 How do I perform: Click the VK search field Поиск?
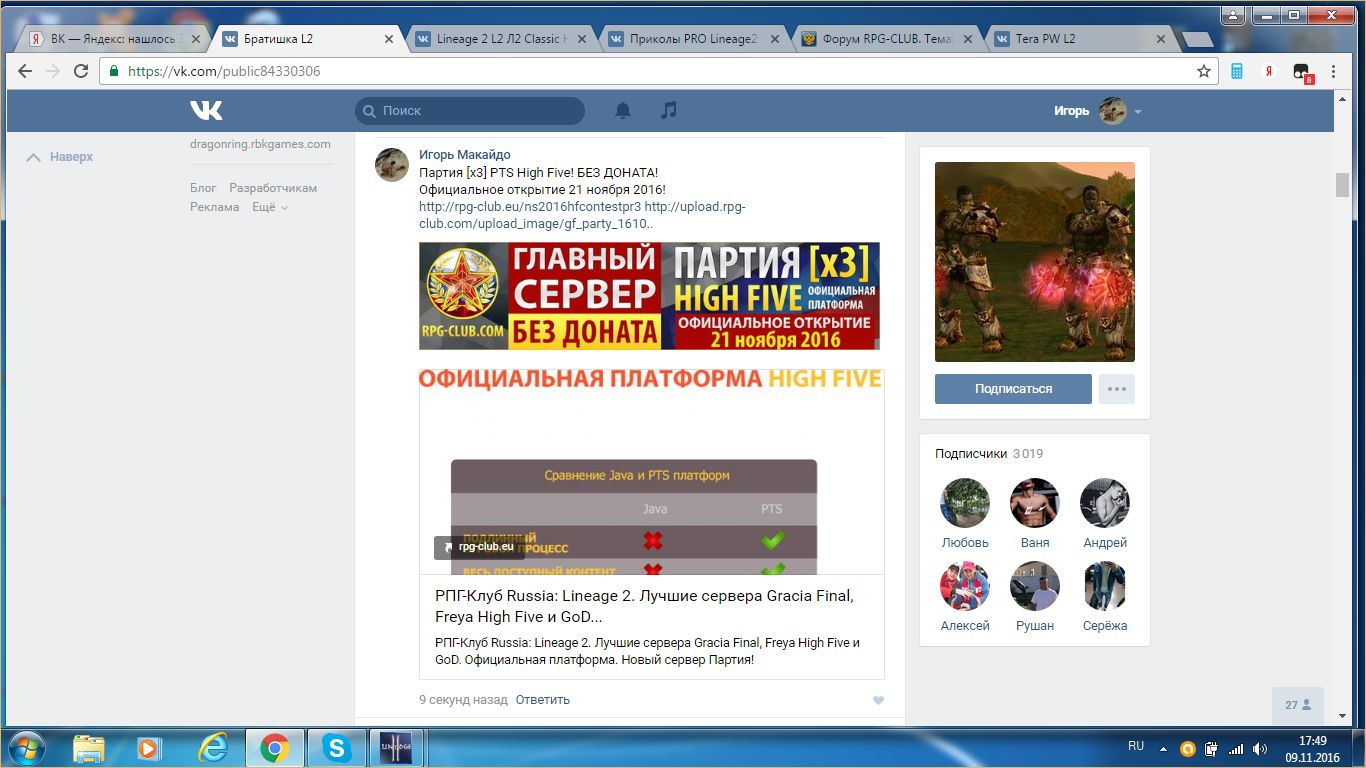pyautogui.click(x=470, y=111)
